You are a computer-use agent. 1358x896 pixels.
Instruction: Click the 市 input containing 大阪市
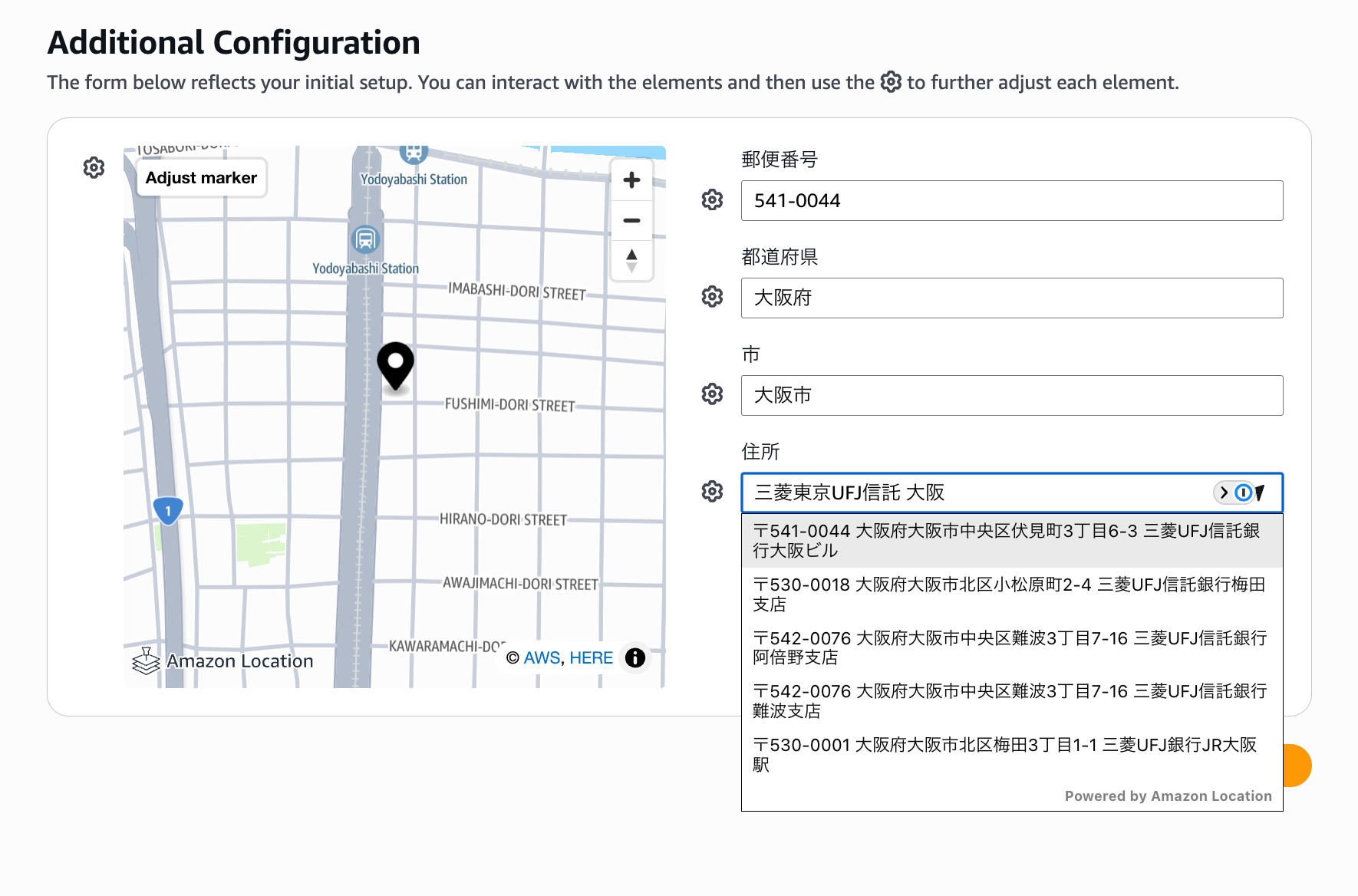point(1012,395)
